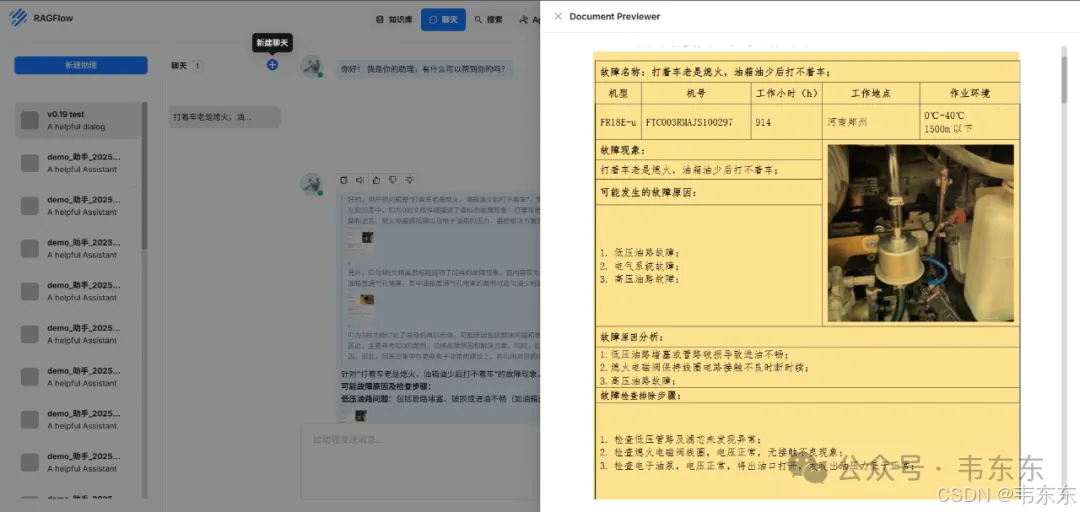
Task: Click the read-aloud speaker icon
Action: (x=360, y=180)
